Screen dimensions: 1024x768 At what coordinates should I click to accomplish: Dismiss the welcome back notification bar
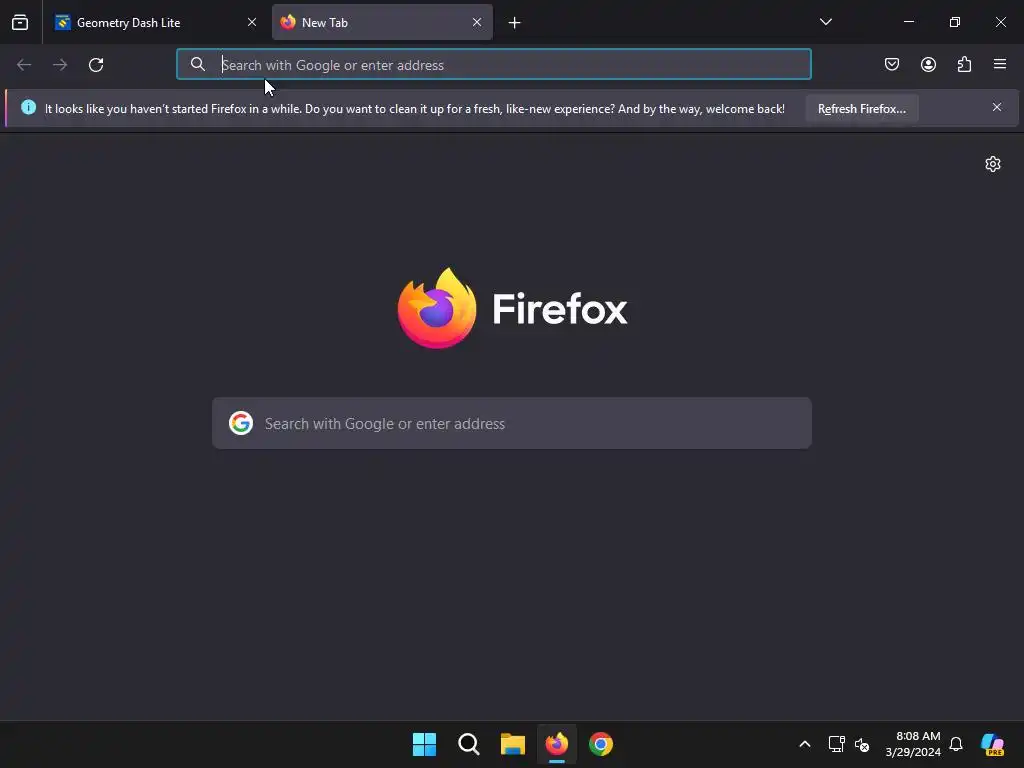pyautogui.click(x=997, y=107)
